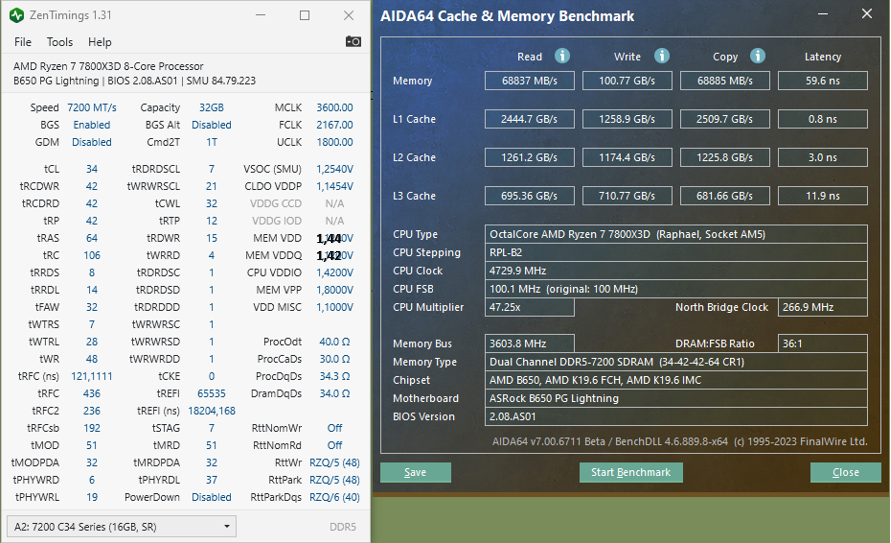Screen dimensions: 891x543
Task: Click the ZenTimings screenshot camera icon
Action: click(x=353, y=41)
